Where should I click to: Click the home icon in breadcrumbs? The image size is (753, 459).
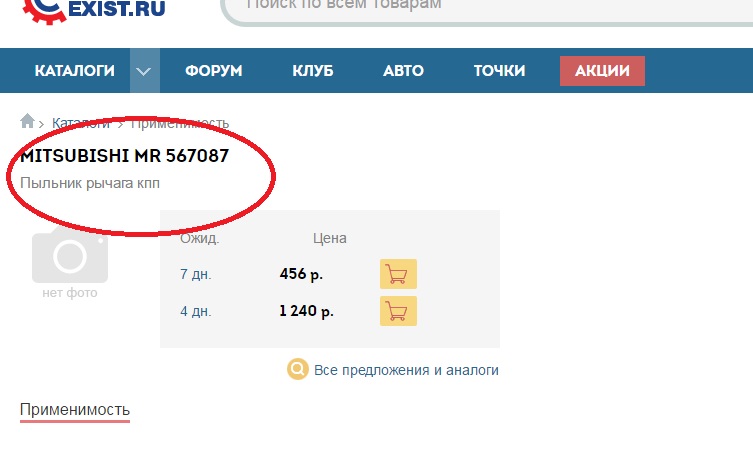(x=27, y=121)
